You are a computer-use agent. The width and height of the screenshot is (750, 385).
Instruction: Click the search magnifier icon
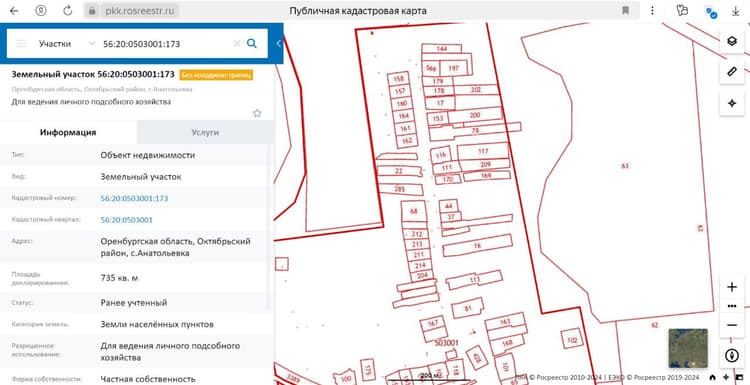252,44
